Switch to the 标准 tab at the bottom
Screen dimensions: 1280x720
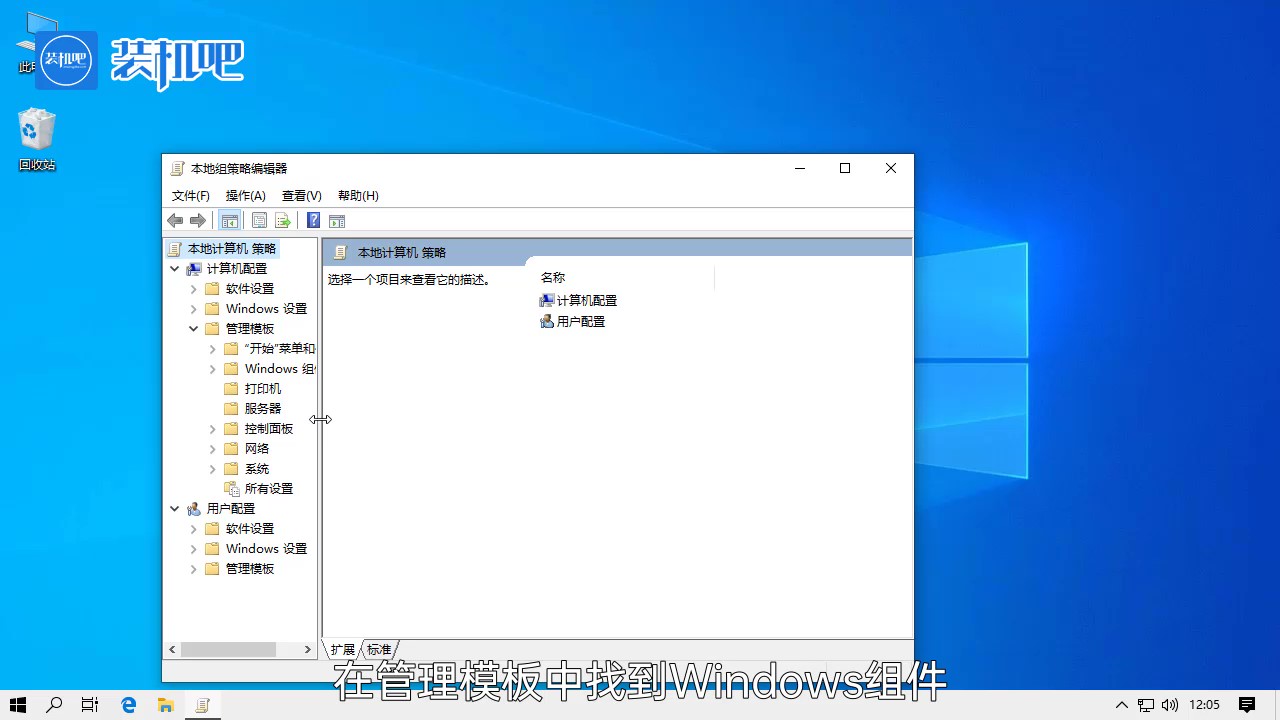pos(378,649)
